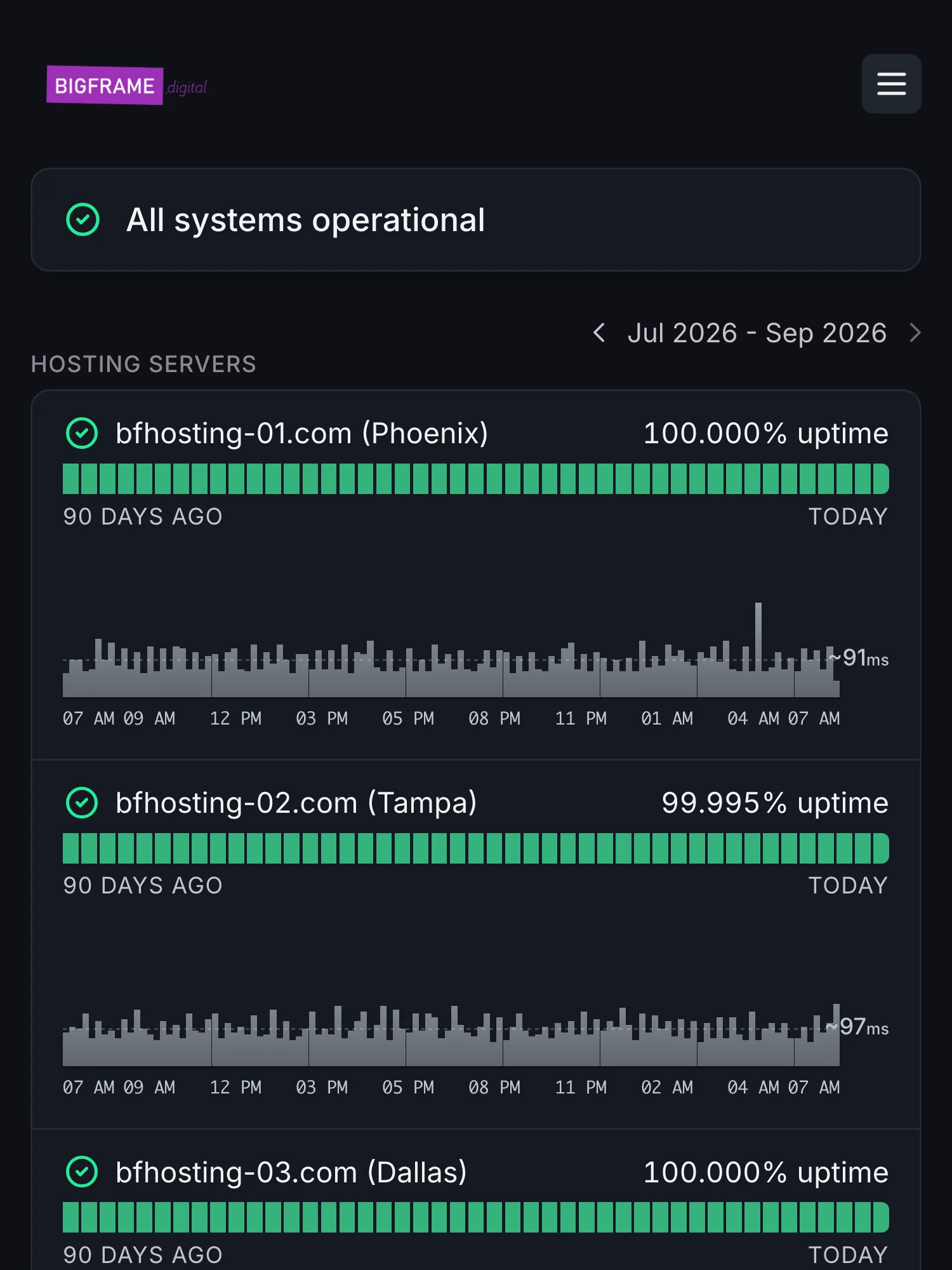Click the status check icon beside bfhosting-01.com
The image size is (952, 1270).
[82, 433]
